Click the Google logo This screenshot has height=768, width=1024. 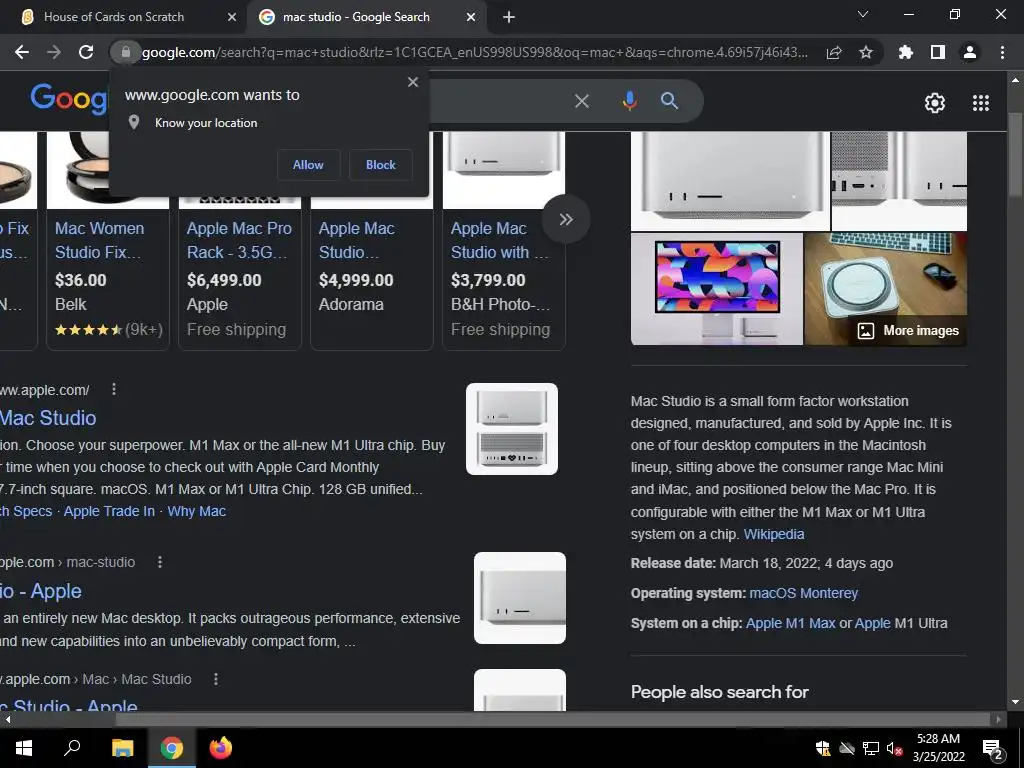point(69,99)
